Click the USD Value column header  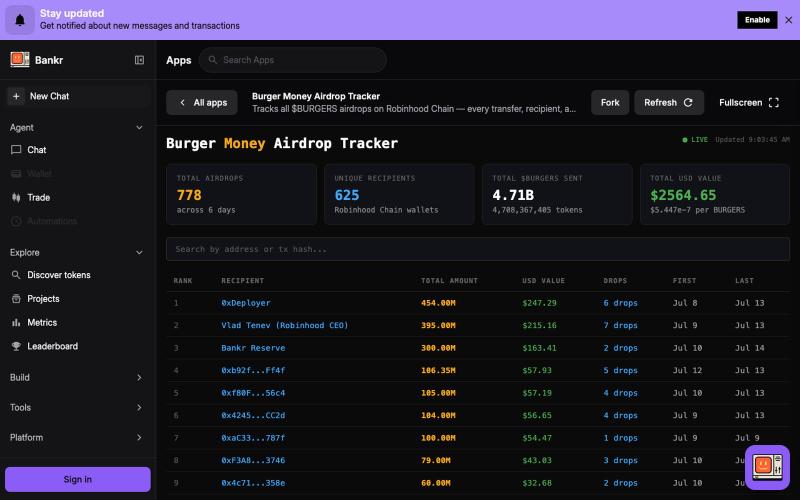[x=543, y=281]
